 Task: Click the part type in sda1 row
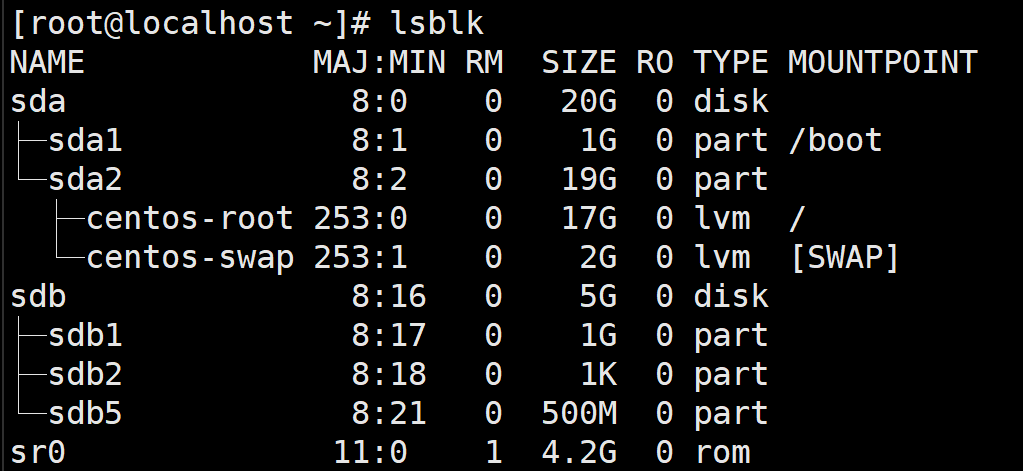[x=731, y=142]
